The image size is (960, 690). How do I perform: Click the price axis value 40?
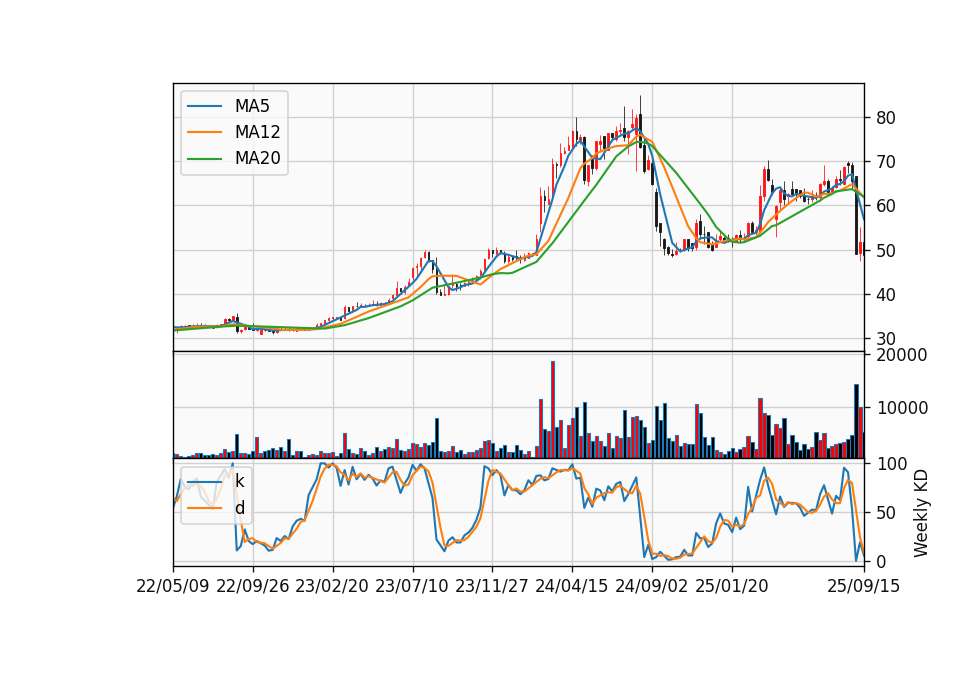pyautogui.click(x=885, y=294)
